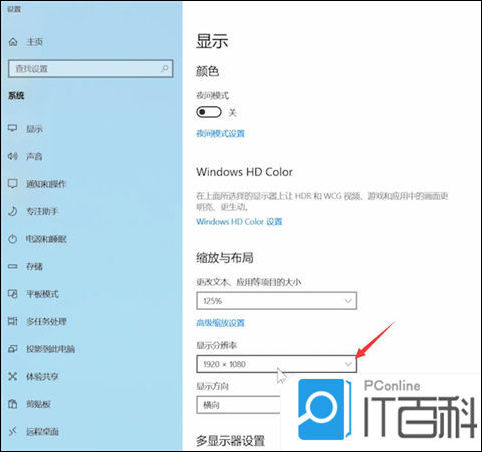Click the Home (主页) icon
This screenshot has width=482, height=452.
tap(13, 42)
